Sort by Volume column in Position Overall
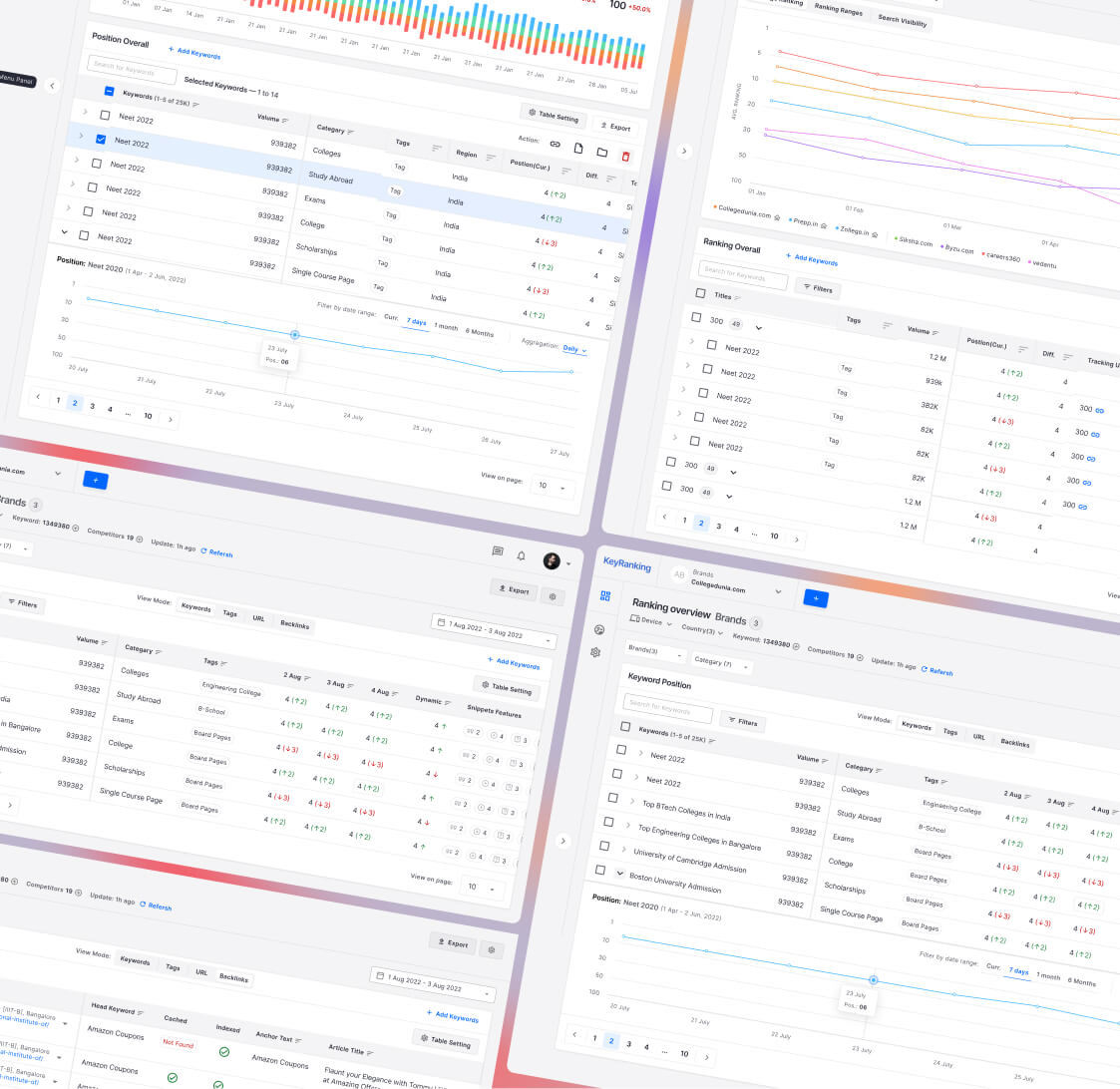The width and height of the screenshot is (1120, 1089). [285, 120]
